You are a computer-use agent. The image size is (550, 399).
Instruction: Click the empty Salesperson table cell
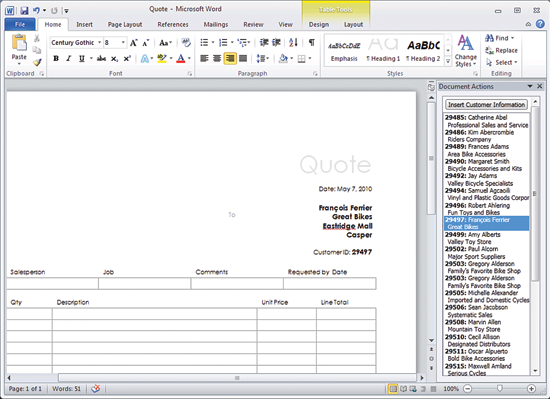53,284
